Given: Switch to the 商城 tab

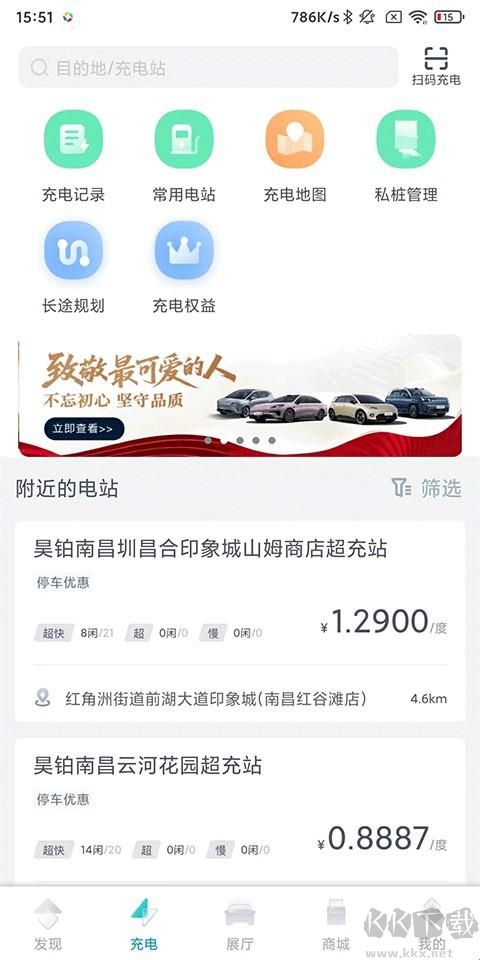Looking at the screenshot, I should coord(336,924).
